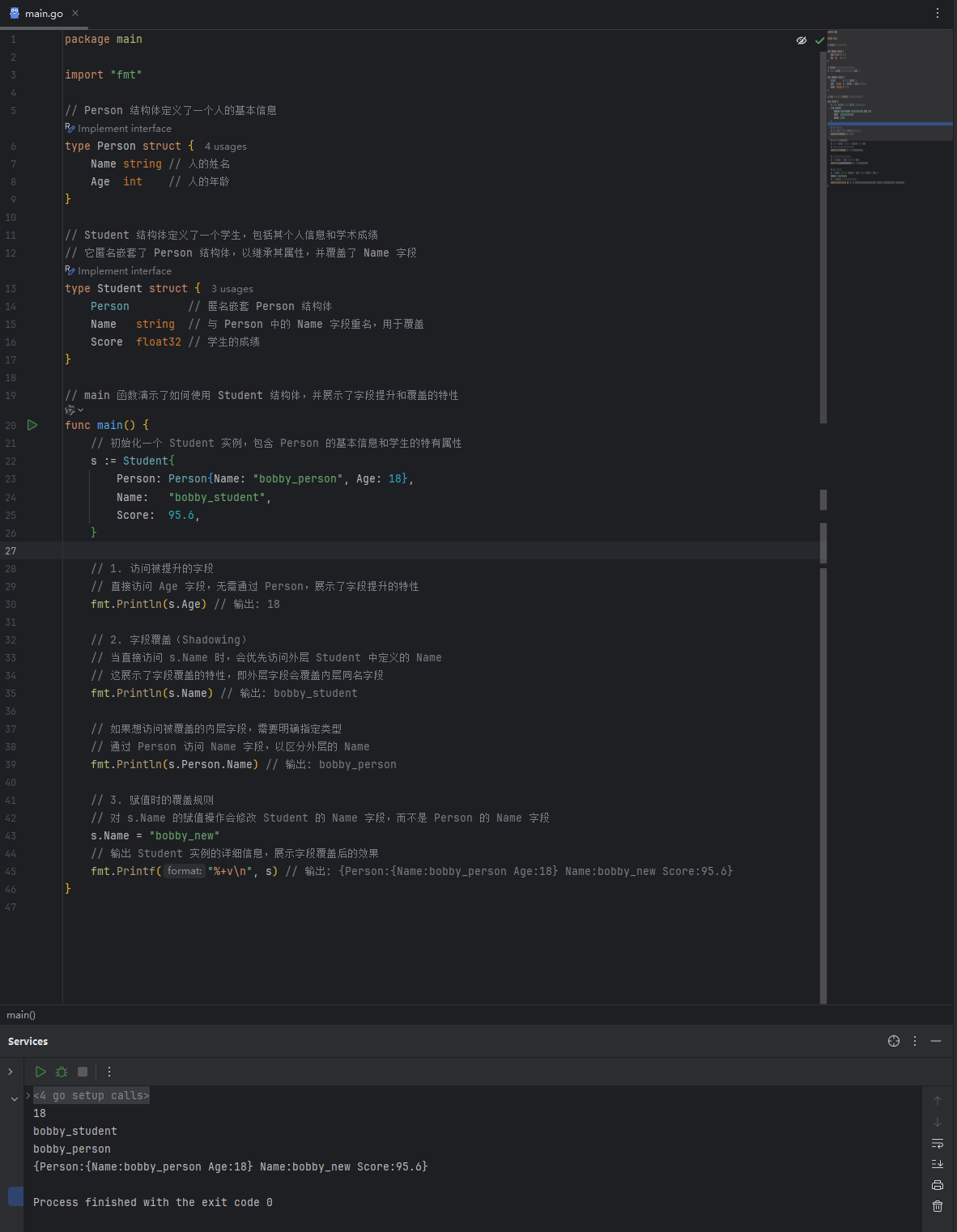This screenshot has width=957, height=1232.
Task: Open Services panel target locate icon
Action: tap(894, 1041)
